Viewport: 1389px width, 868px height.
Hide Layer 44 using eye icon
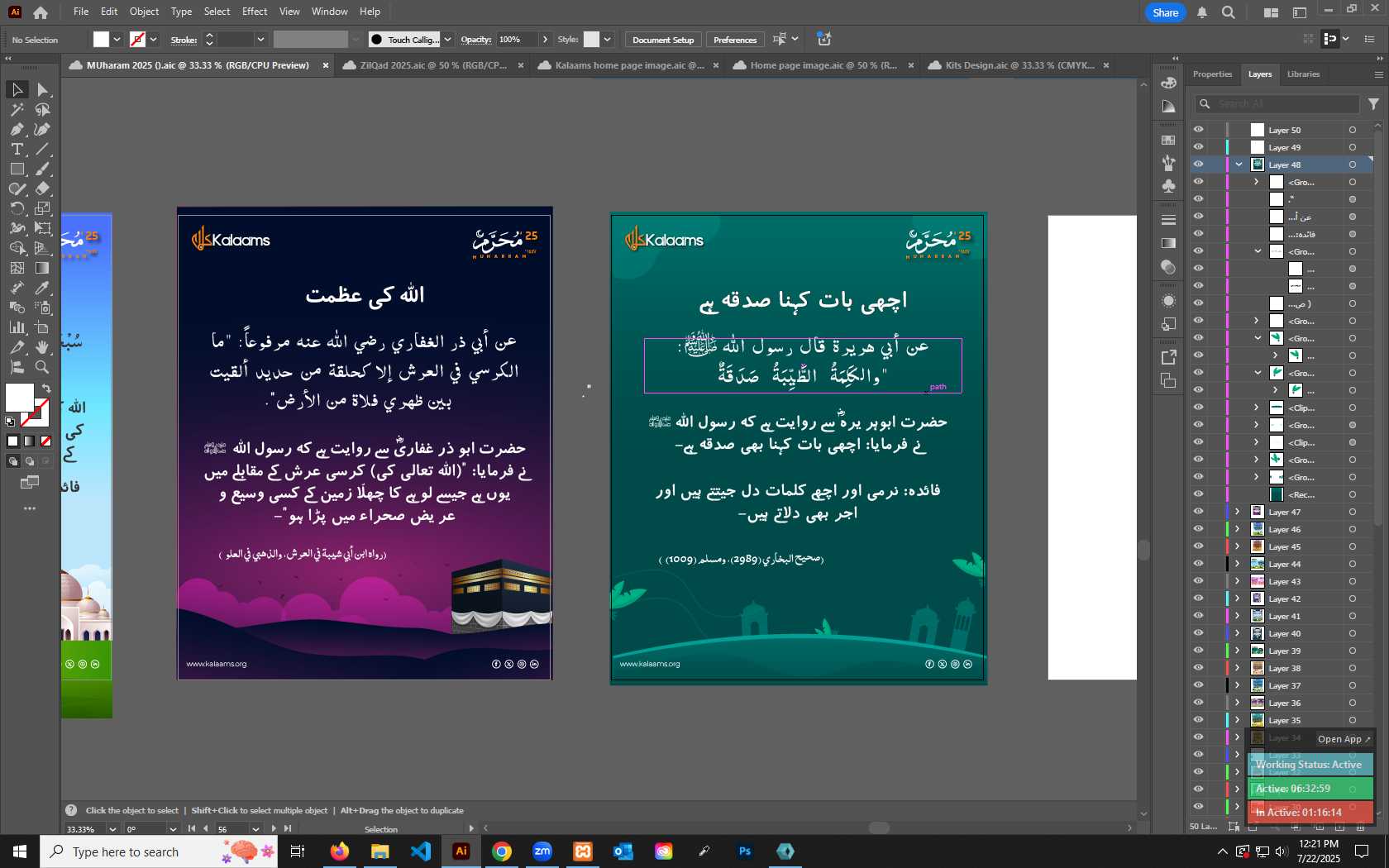[1198, 564]
